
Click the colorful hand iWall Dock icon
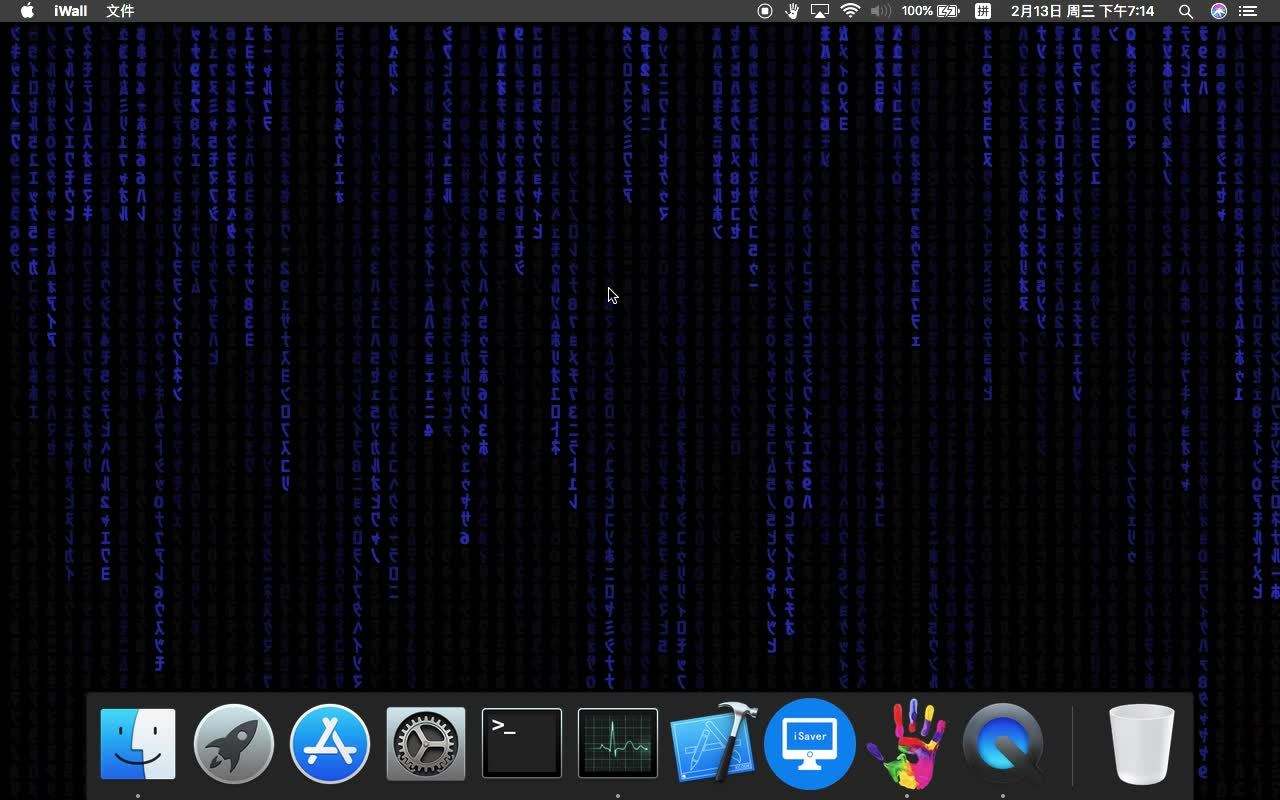[x=906, y=744]
